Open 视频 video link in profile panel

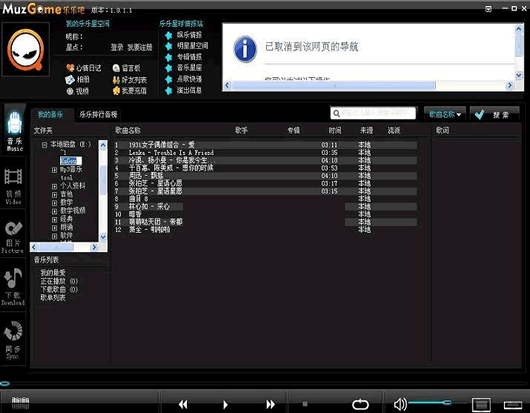[x=78, y=91]
